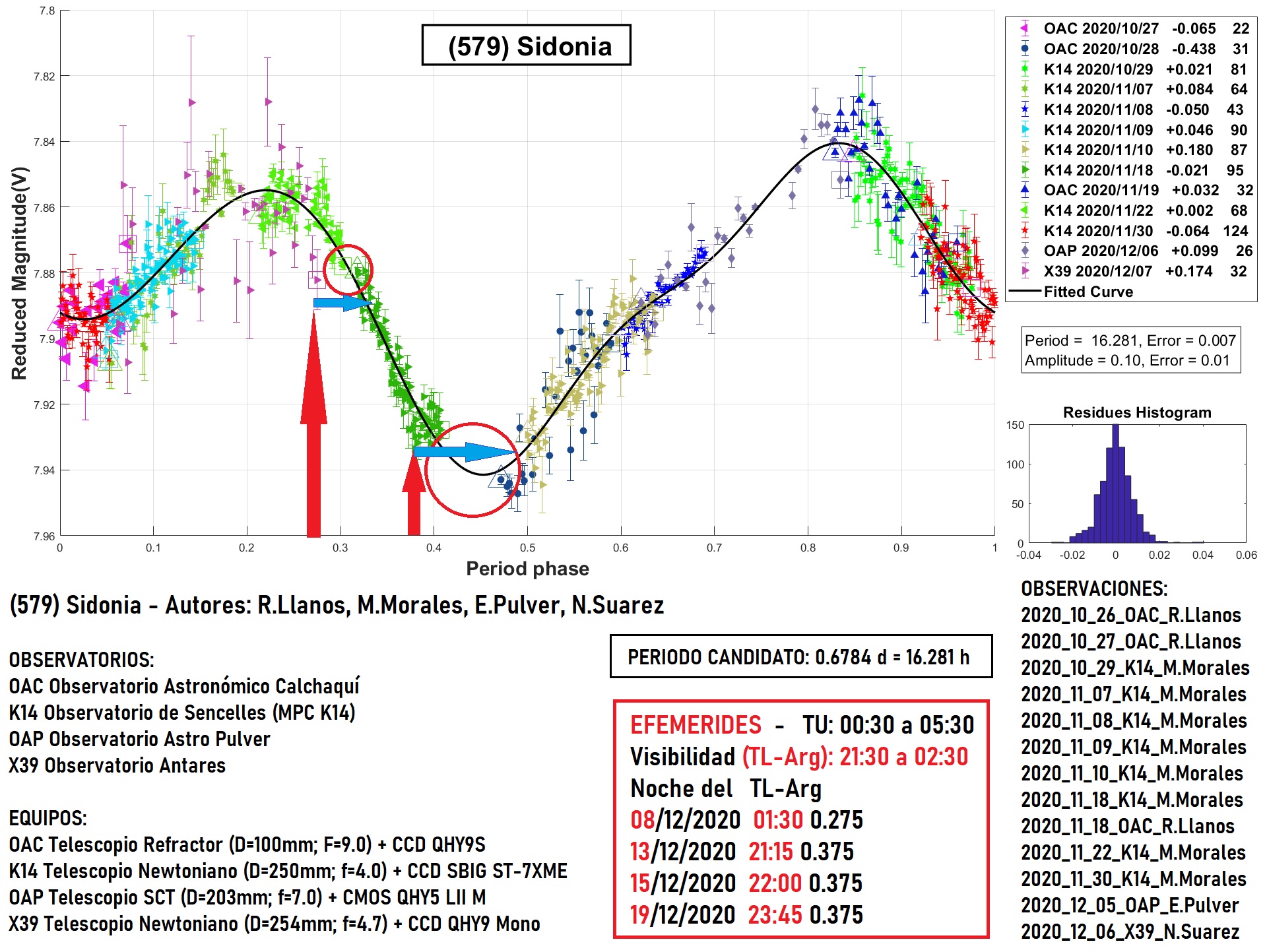Screen dimensions: 1267x952
Task: Click the Reduced Magnitude(V) axis label
Action: click(19, 273)
